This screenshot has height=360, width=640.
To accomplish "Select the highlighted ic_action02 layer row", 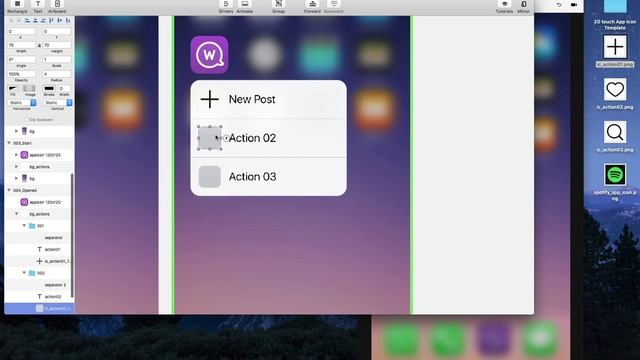I will (39, 309).
